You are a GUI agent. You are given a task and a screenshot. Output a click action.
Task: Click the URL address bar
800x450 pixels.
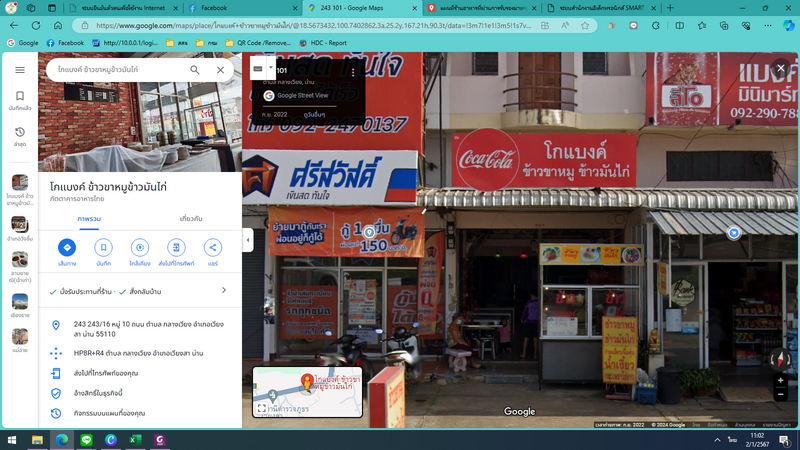click(x=312, y=25)
